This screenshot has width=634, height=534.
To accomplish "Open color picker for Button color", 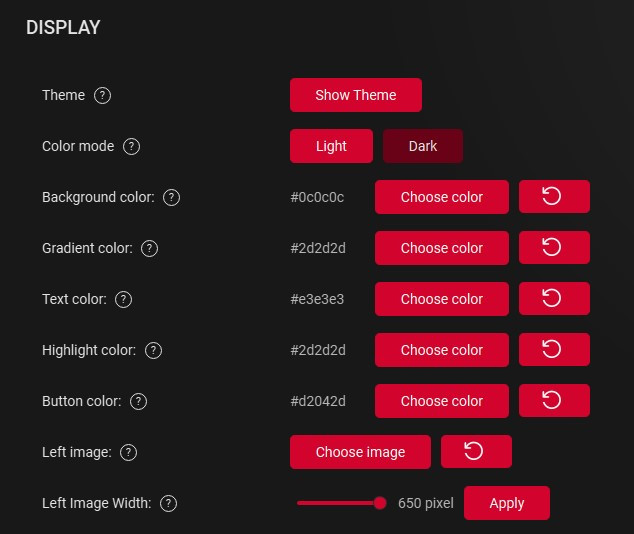I will (x=441, y=401).
